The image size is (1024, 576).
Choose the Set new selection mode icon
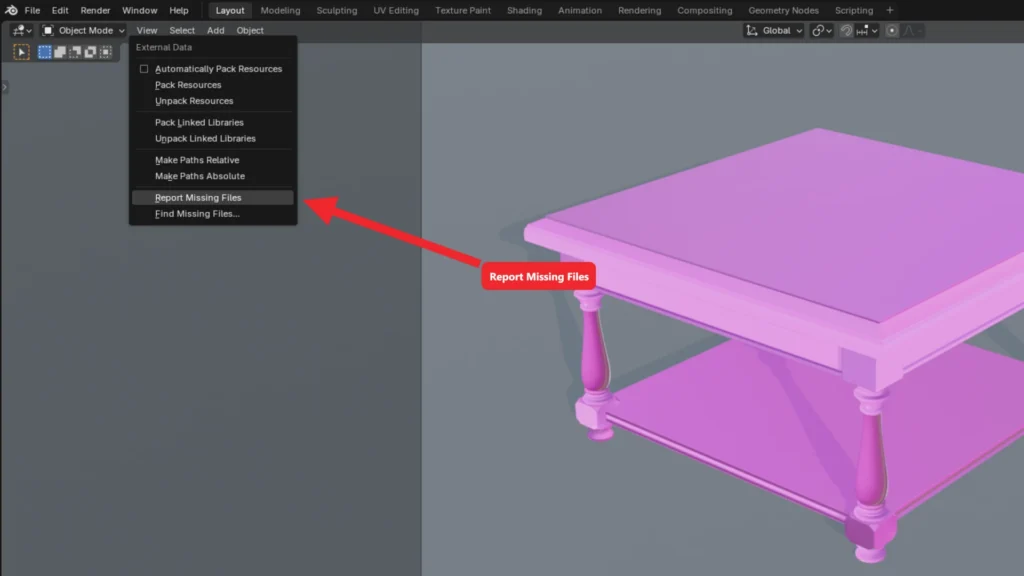pos(44,52)
